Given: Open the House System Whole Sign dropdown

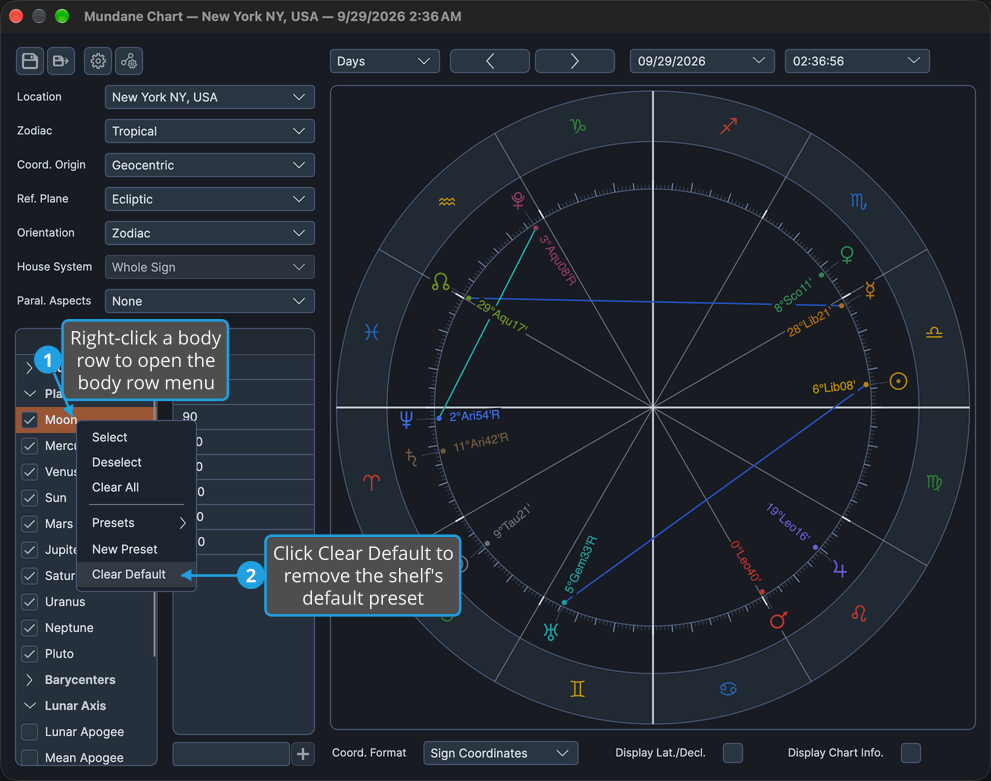Looking at the screenshot, I should click(x=210, y=267).
